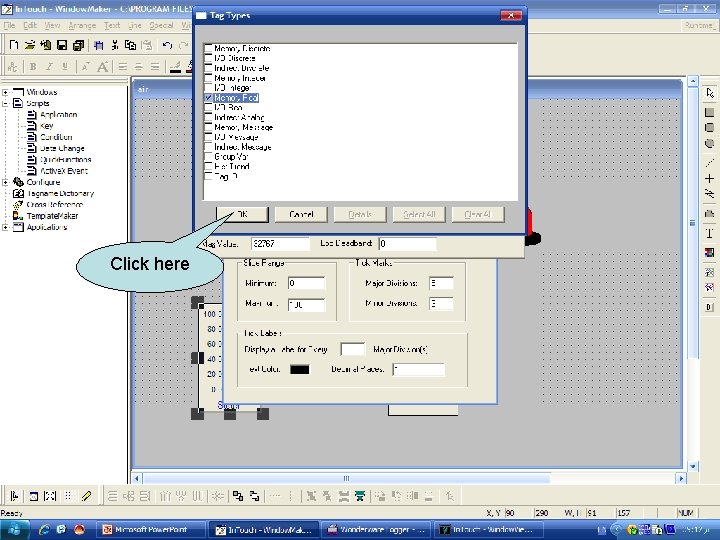Check the Memory Message tag type

(x=208, y=127)
